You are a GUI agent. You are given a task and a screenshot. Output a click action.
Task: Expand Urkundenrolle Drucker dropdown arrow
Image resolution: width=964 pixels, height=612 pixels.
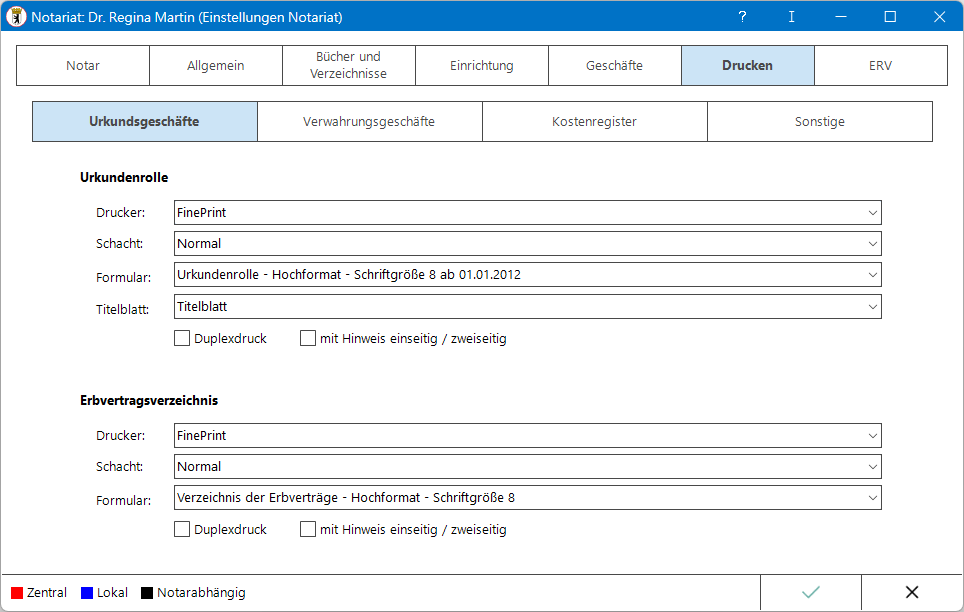872,213
